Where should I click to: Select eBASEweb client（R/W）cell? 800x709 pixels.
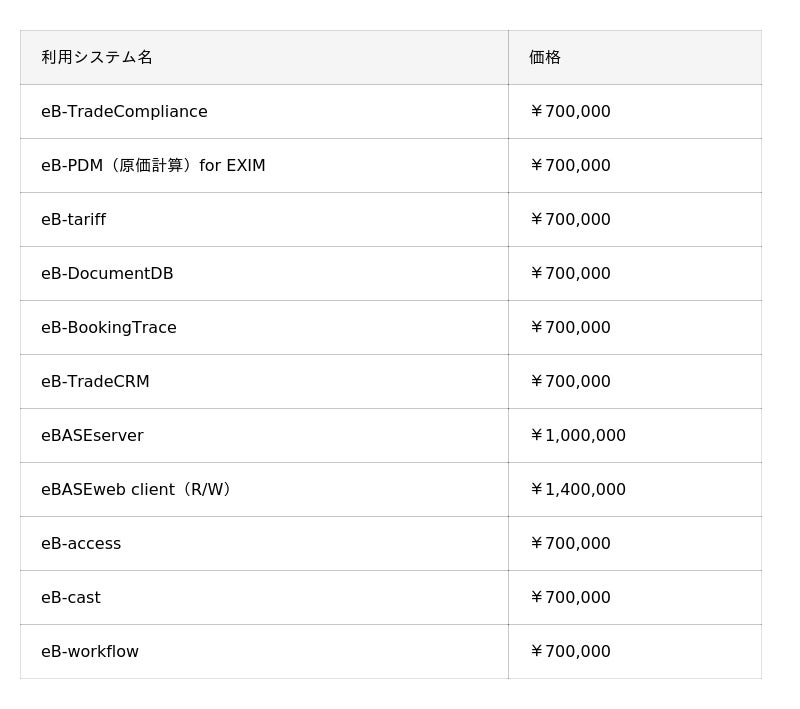tap(137, 489)
